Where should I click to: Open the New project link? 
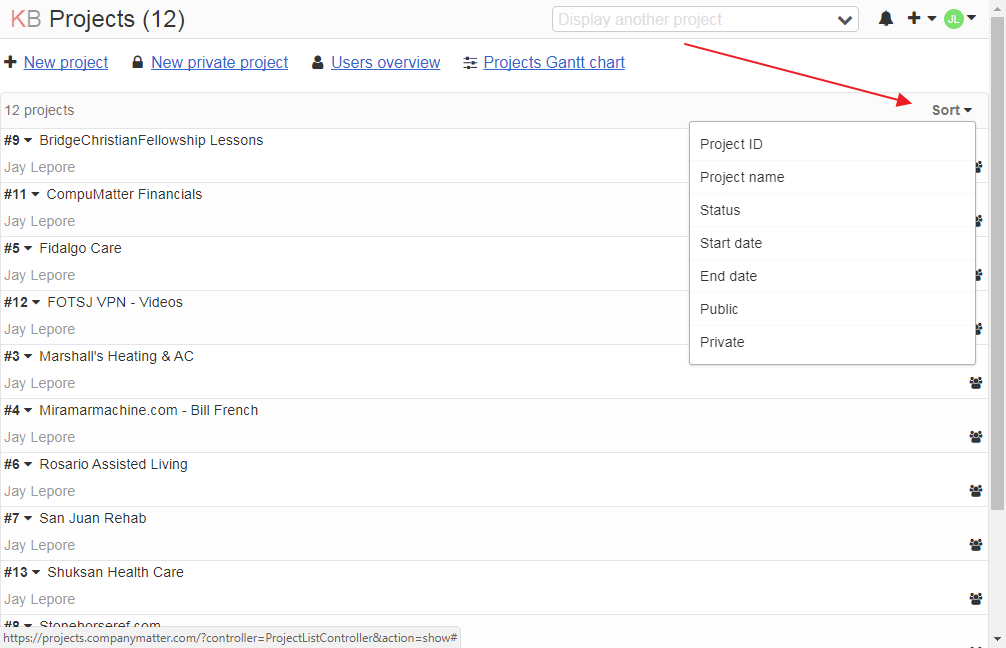[65, 62]
